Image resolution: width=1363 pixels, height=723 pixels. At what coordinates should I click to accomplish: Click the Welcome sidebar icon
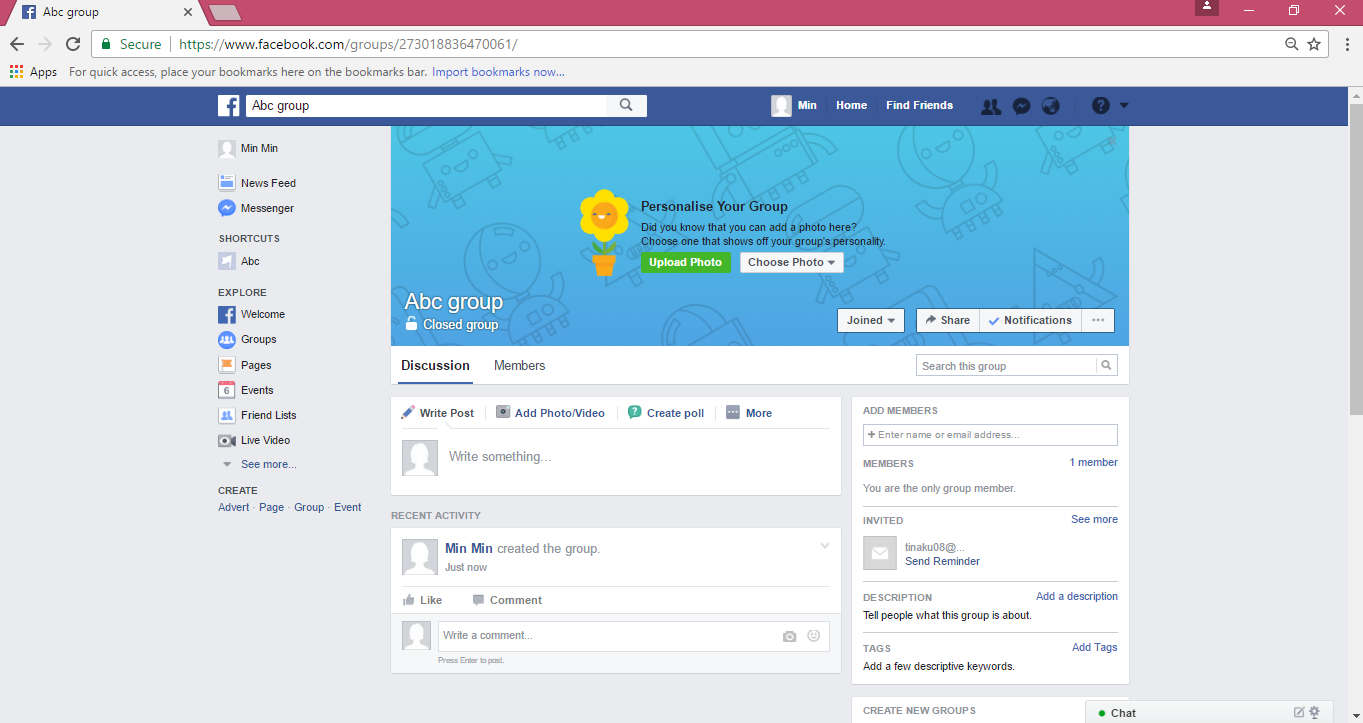tap(227, 314)
